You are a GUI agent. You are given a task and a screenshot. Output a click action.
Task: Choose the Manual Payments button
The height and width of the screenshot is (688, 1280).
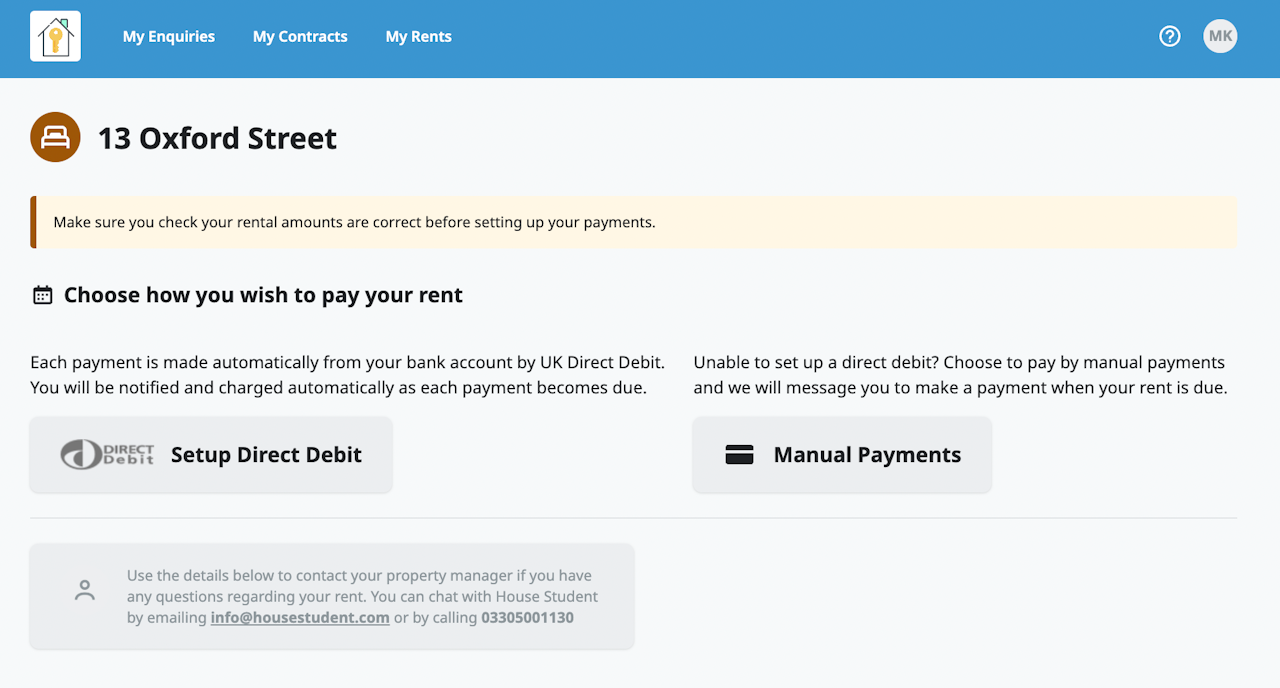pos(842,455)
